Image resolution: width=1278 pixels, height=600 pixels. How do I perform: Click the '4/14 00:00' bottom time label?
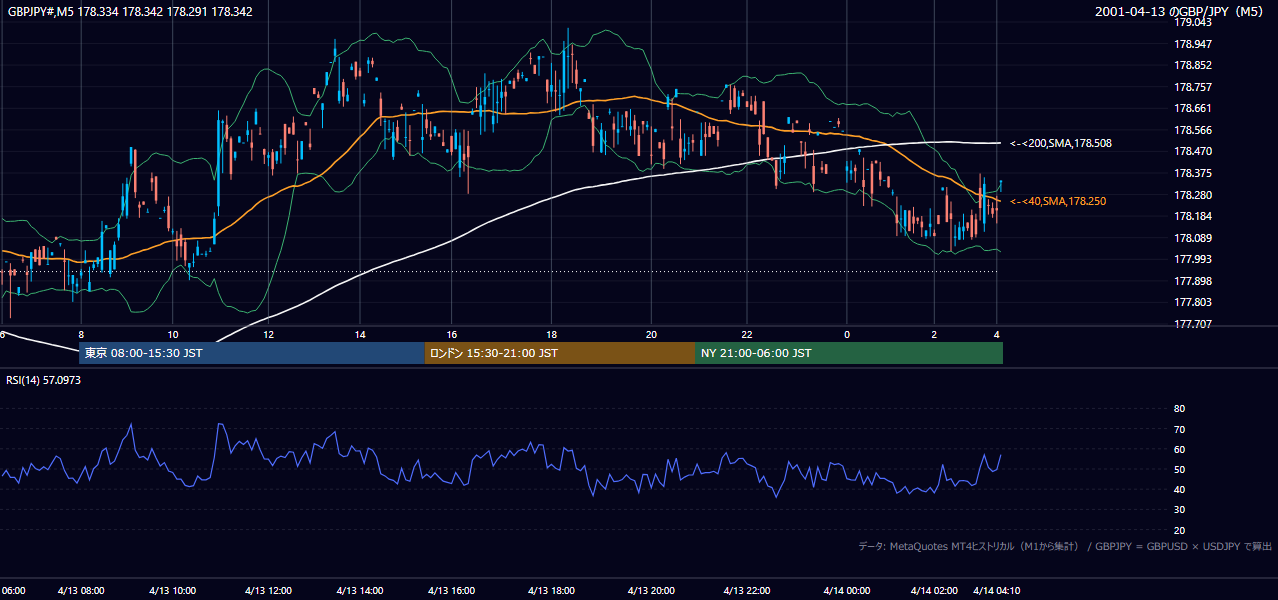click(x=846, y=591)
